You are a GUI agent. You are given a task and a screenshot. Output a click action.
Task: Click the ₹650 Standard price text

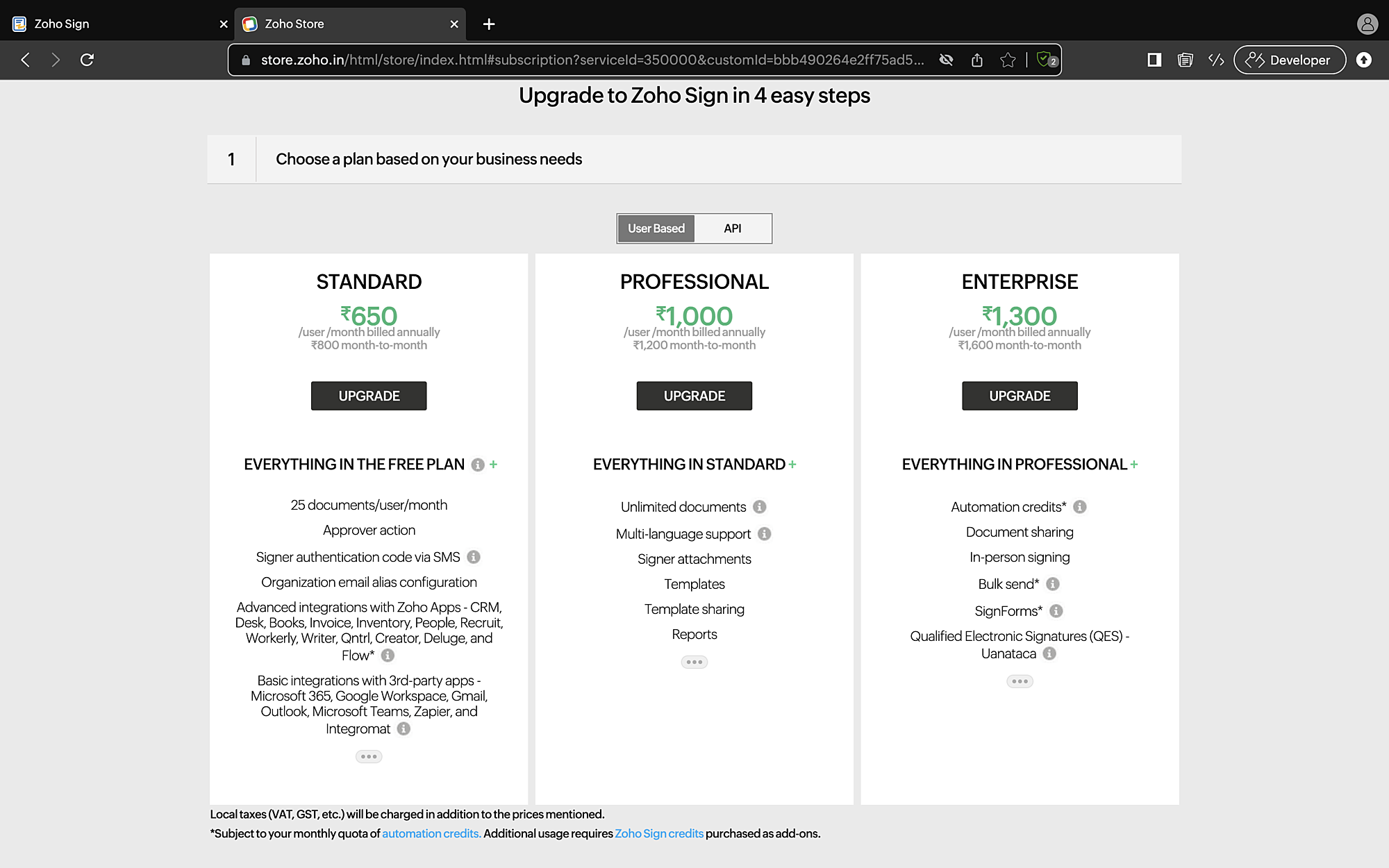click(369, 316)
